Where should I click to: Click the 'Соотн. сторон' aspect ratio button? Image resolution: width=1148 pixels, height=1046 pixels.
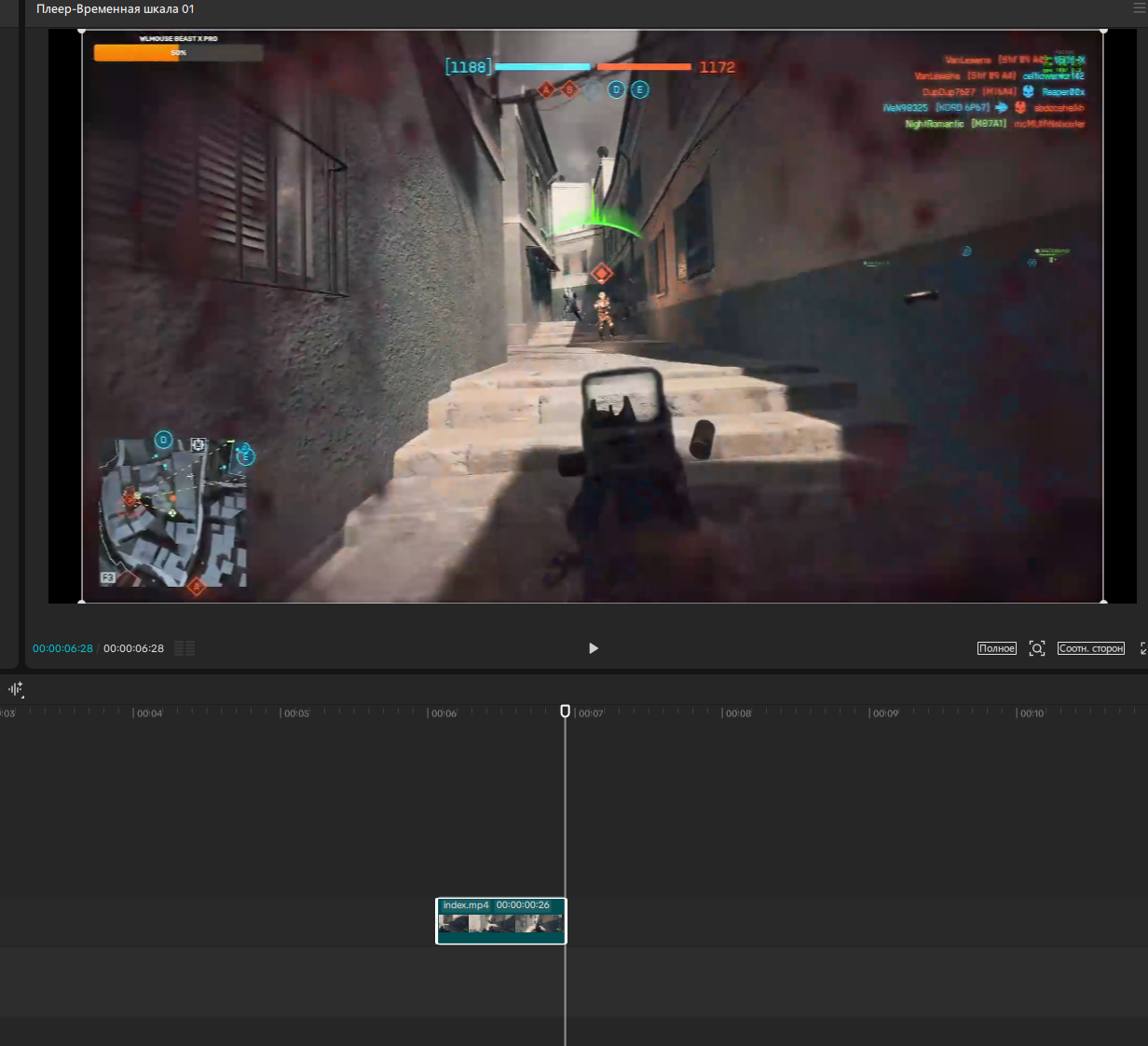click(x=1091, y=648)
